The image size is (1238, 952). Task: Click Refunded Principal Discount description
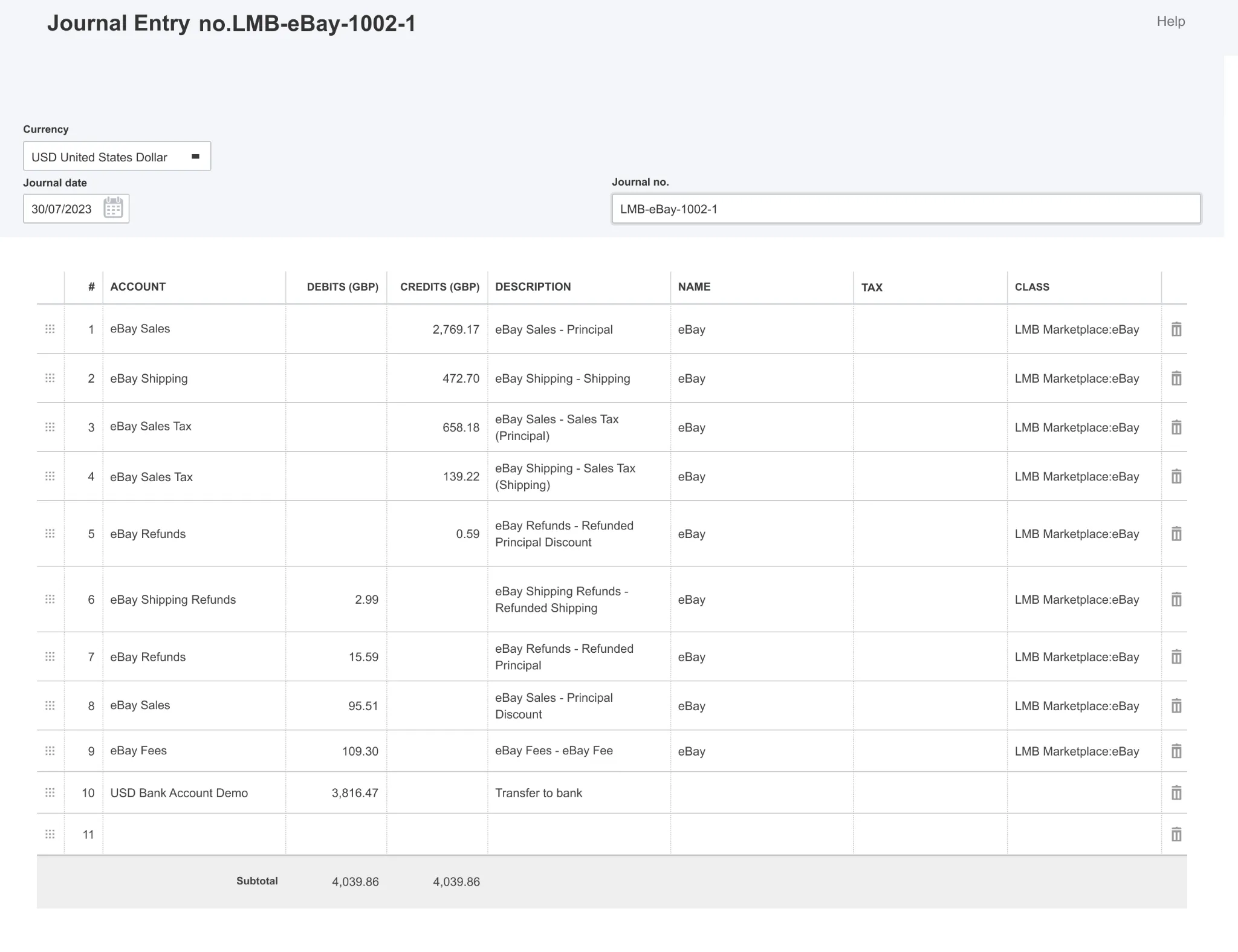(564, 534)
